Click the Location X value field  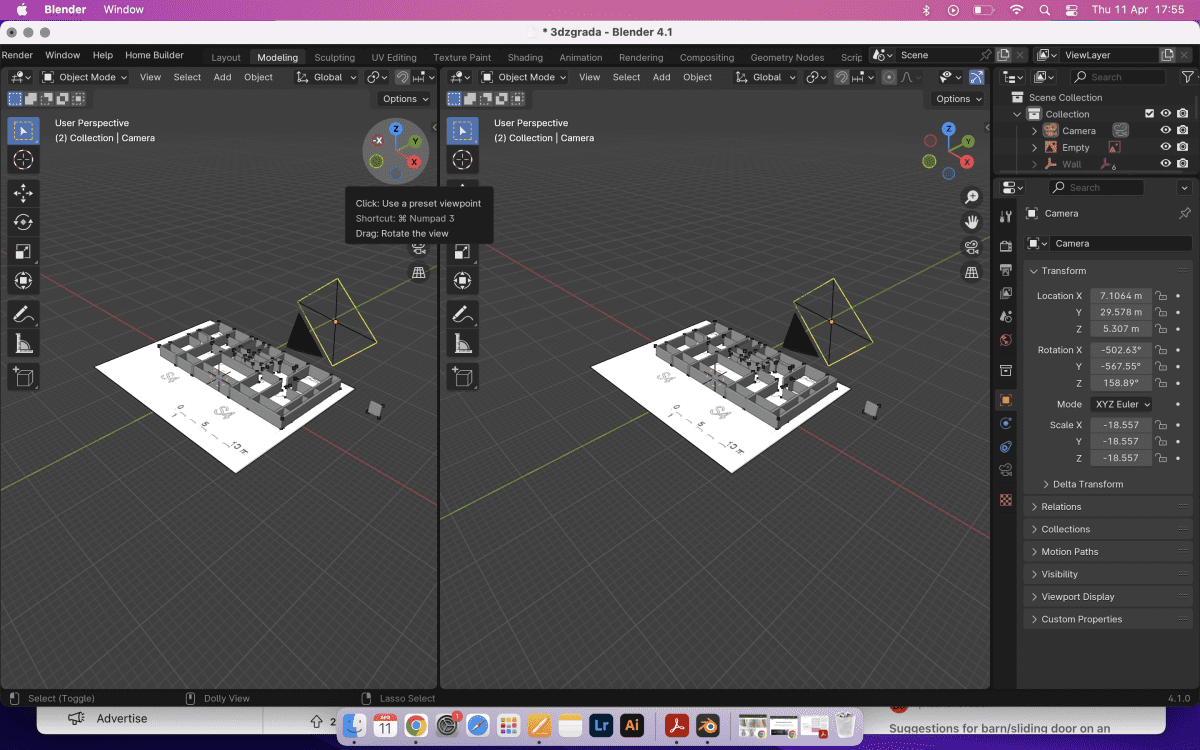click(1120, 296)
